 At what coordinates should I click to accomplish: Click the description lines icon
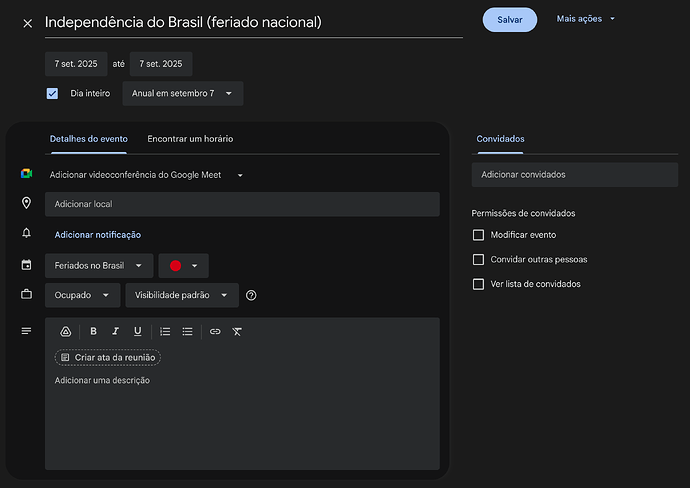[x=26, y=330]
